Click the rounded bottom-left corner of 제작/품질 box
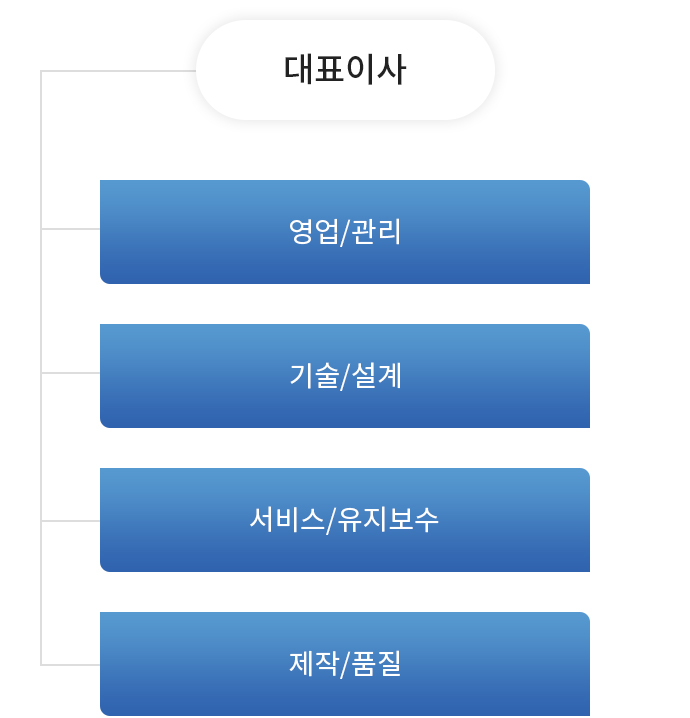Viewport: 690px width, 718px height. 104,712
